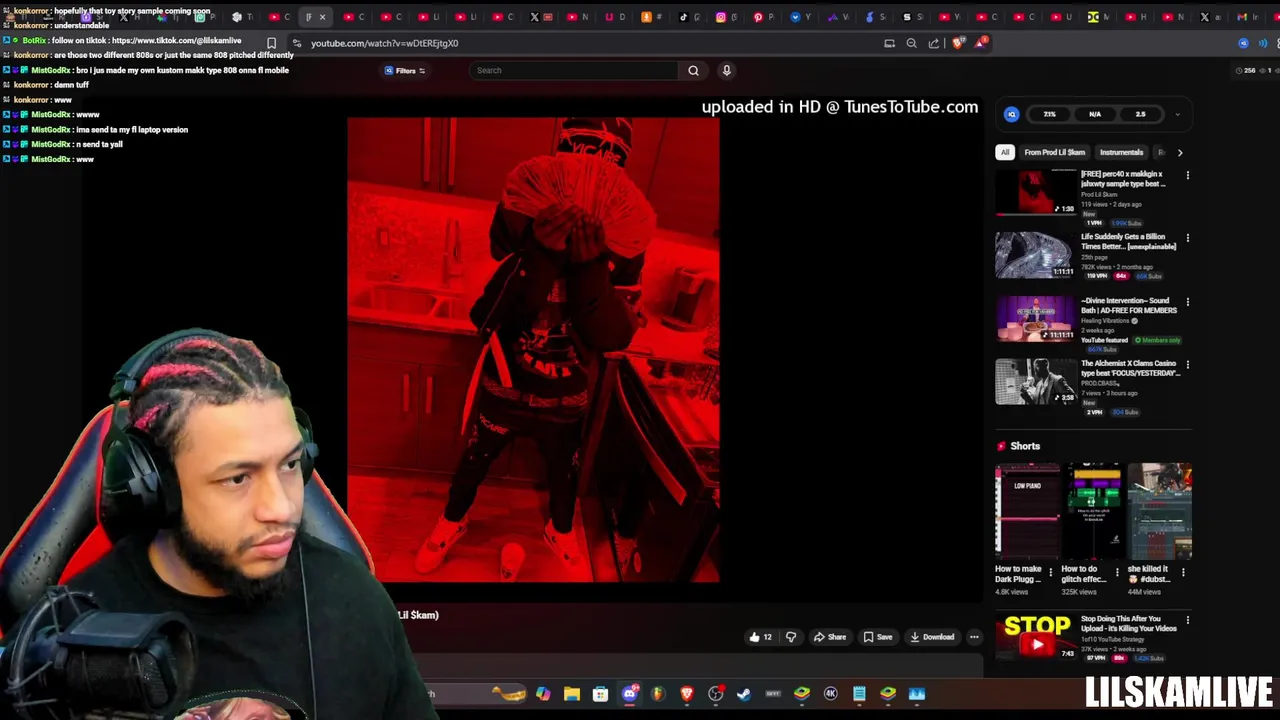
Task: Open more actions ellipsis under video
Action: tap(974, 637)
